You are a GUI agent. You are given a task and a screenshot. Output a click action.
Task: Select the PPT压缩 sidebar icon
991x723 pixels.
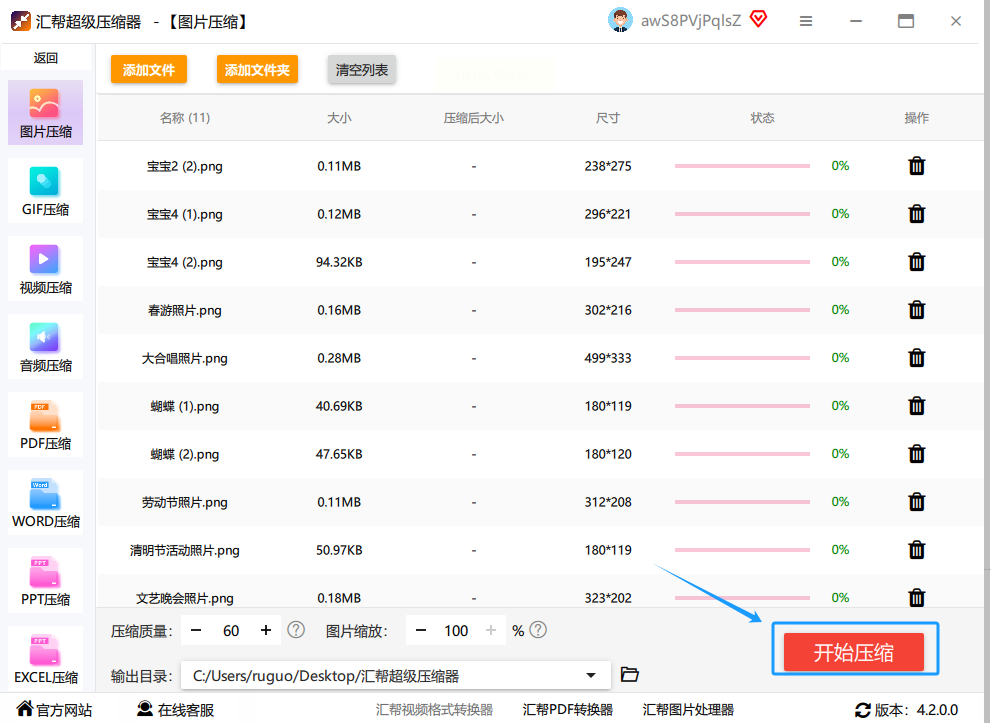[45, 581]
